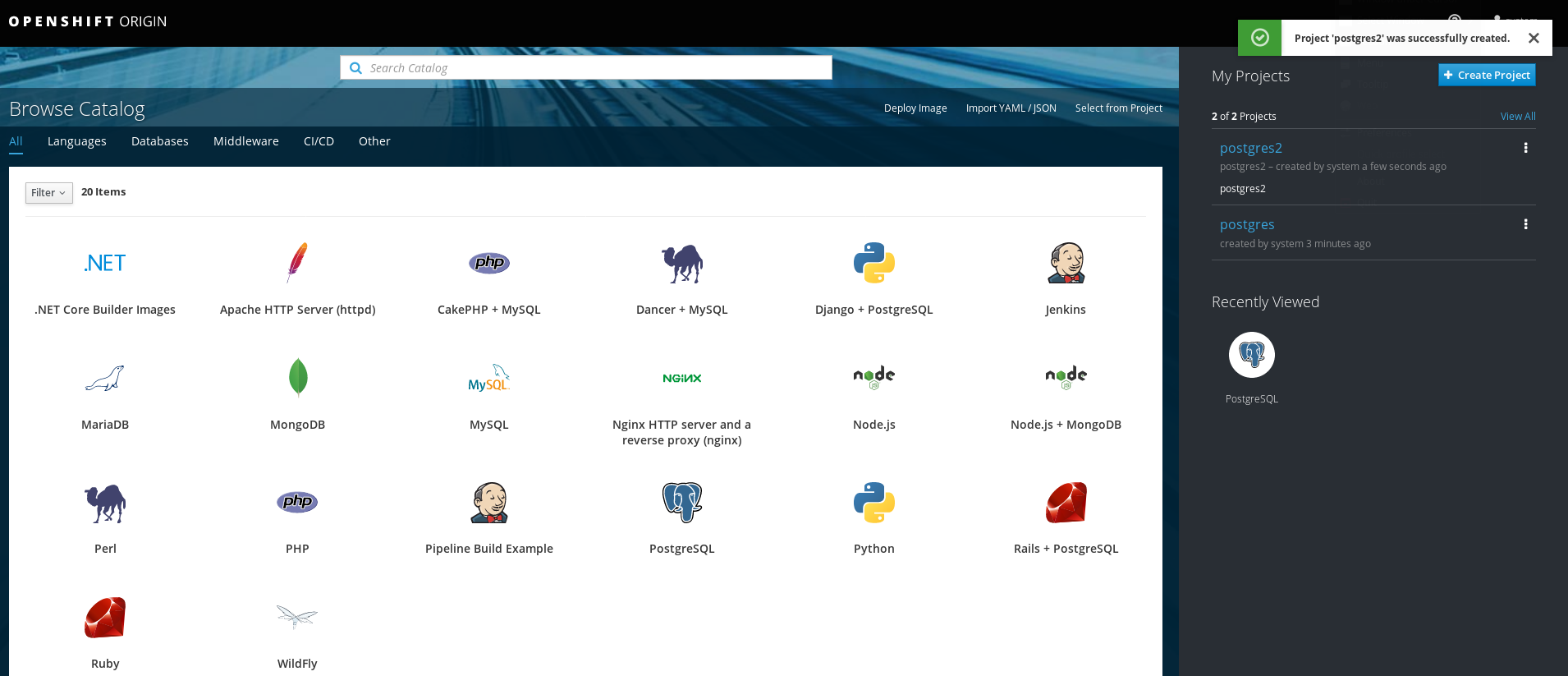Image resolution: width=1568 pixels, height=676 pixels.
Task: Open the postgres2 project link
Action: [1251, 148]
